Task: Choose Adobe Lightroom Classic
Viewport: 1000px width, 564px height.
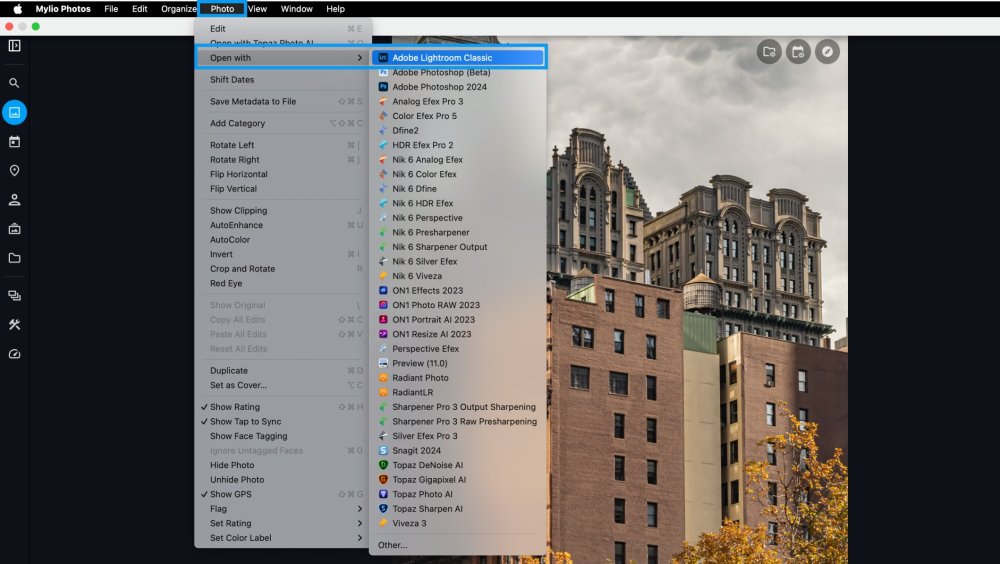Action: pyautogui.click(x=458, y=57)
